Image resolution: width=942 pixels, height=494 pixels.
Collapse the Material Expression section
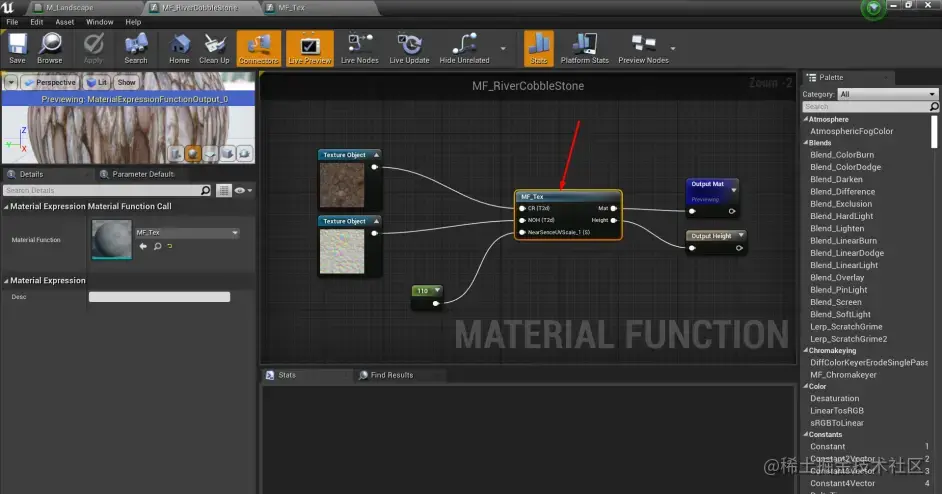click(6, 281)
